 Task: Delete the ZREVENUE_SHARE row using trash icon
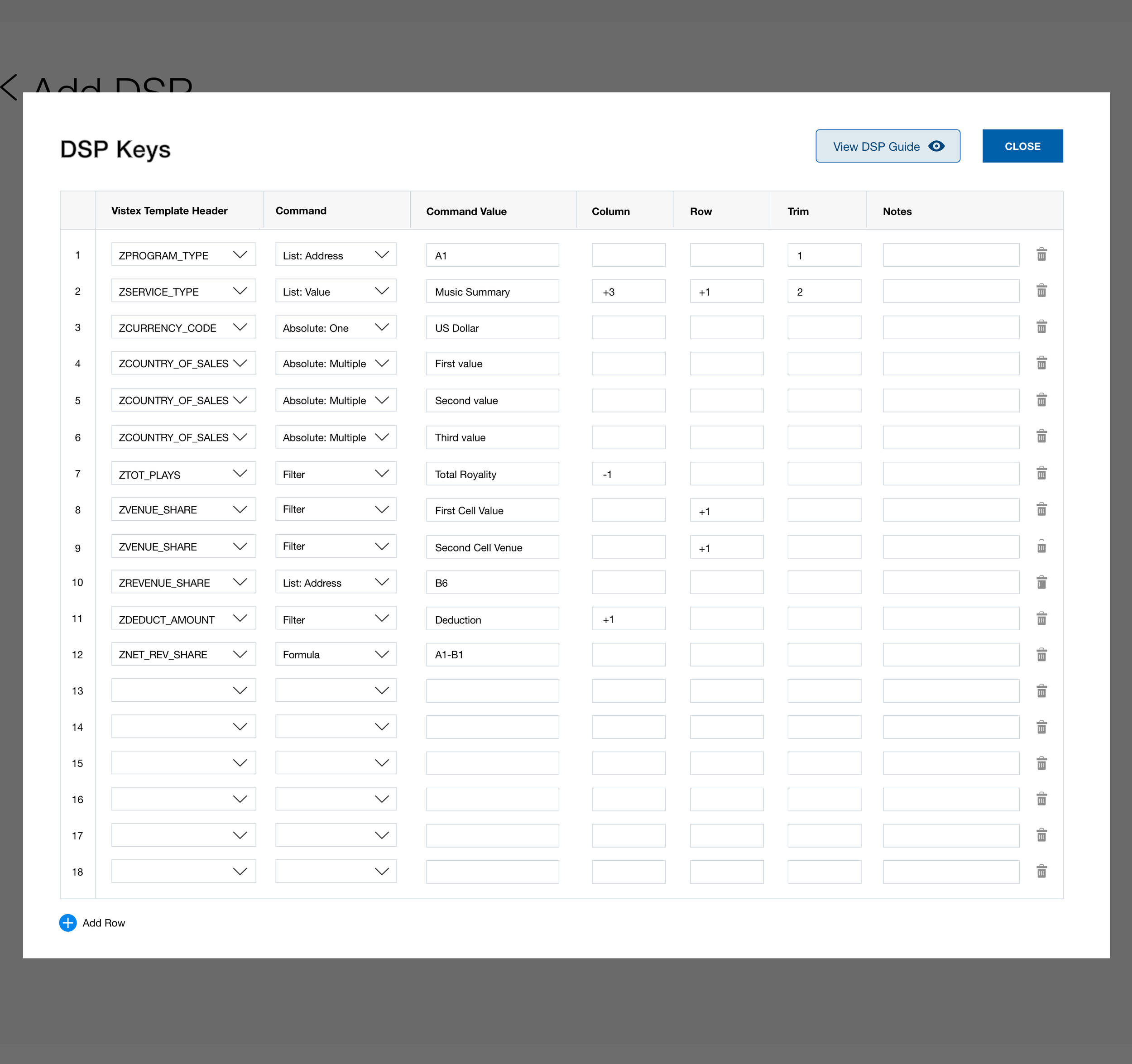pos(1041,582)
